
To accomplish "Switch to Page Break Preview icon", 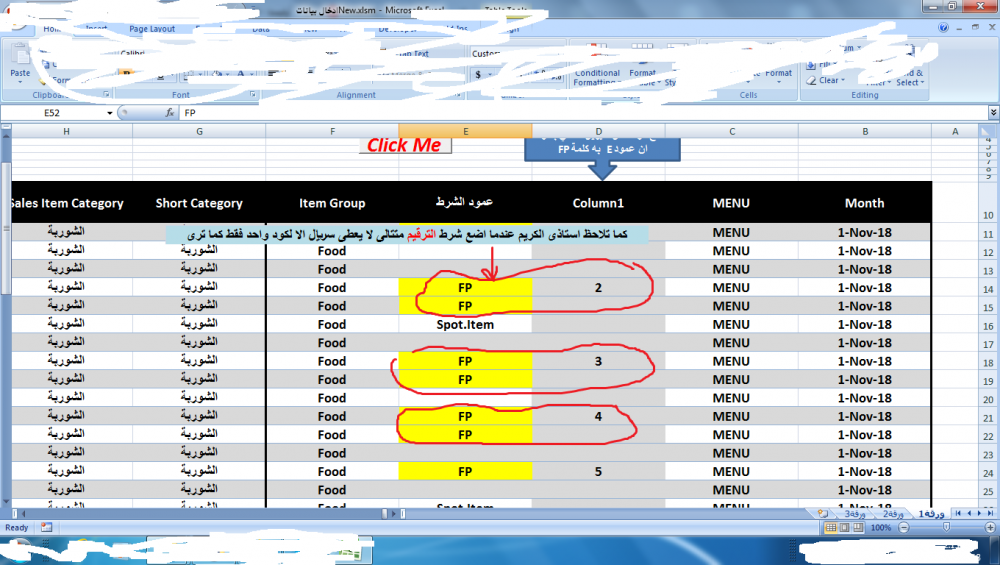I will (x=858, y=527).
